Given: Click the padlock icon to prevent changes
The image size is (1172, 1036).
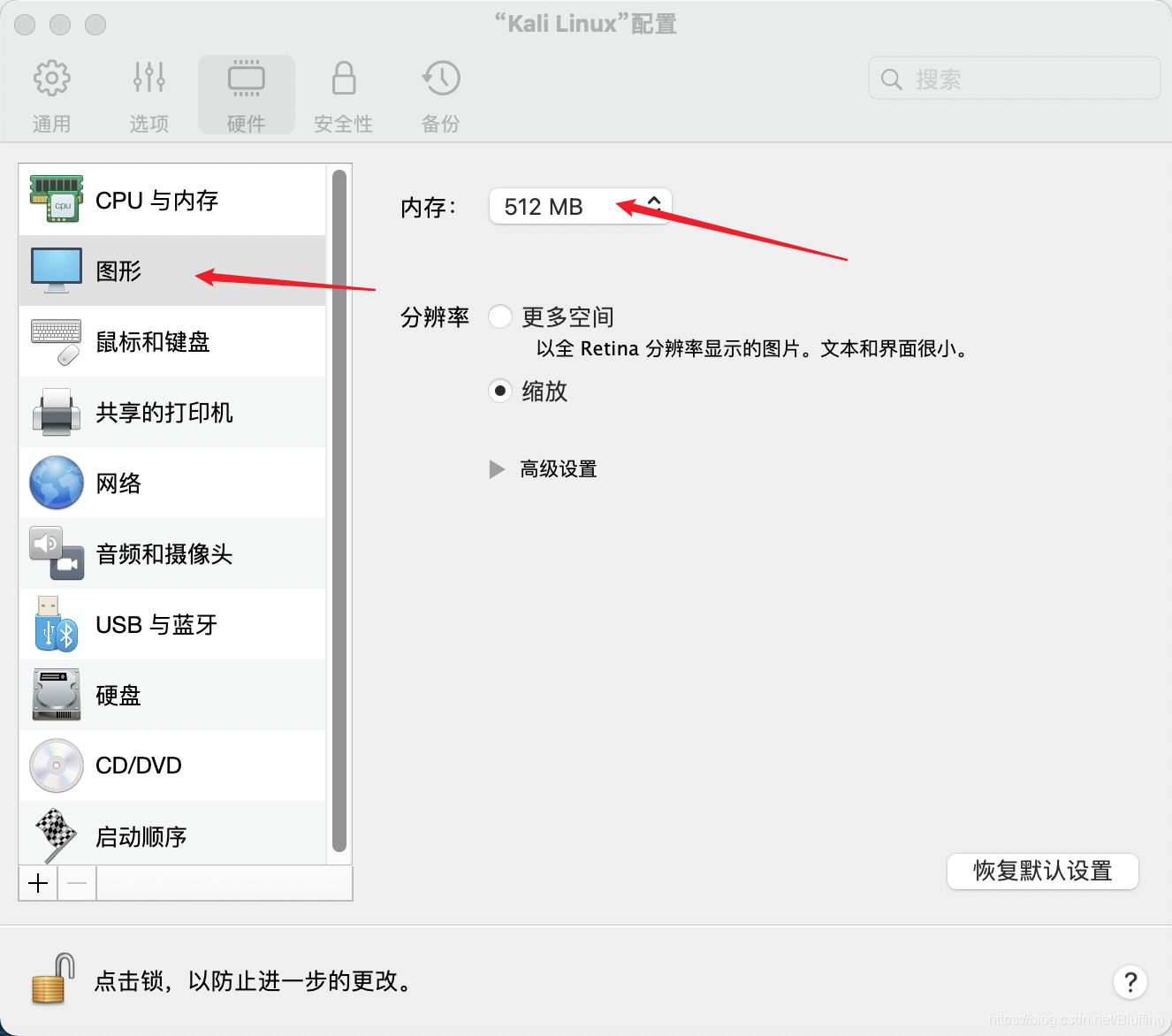Looking at the screenshot, I should pyautogui.click(x=53, y=979).
